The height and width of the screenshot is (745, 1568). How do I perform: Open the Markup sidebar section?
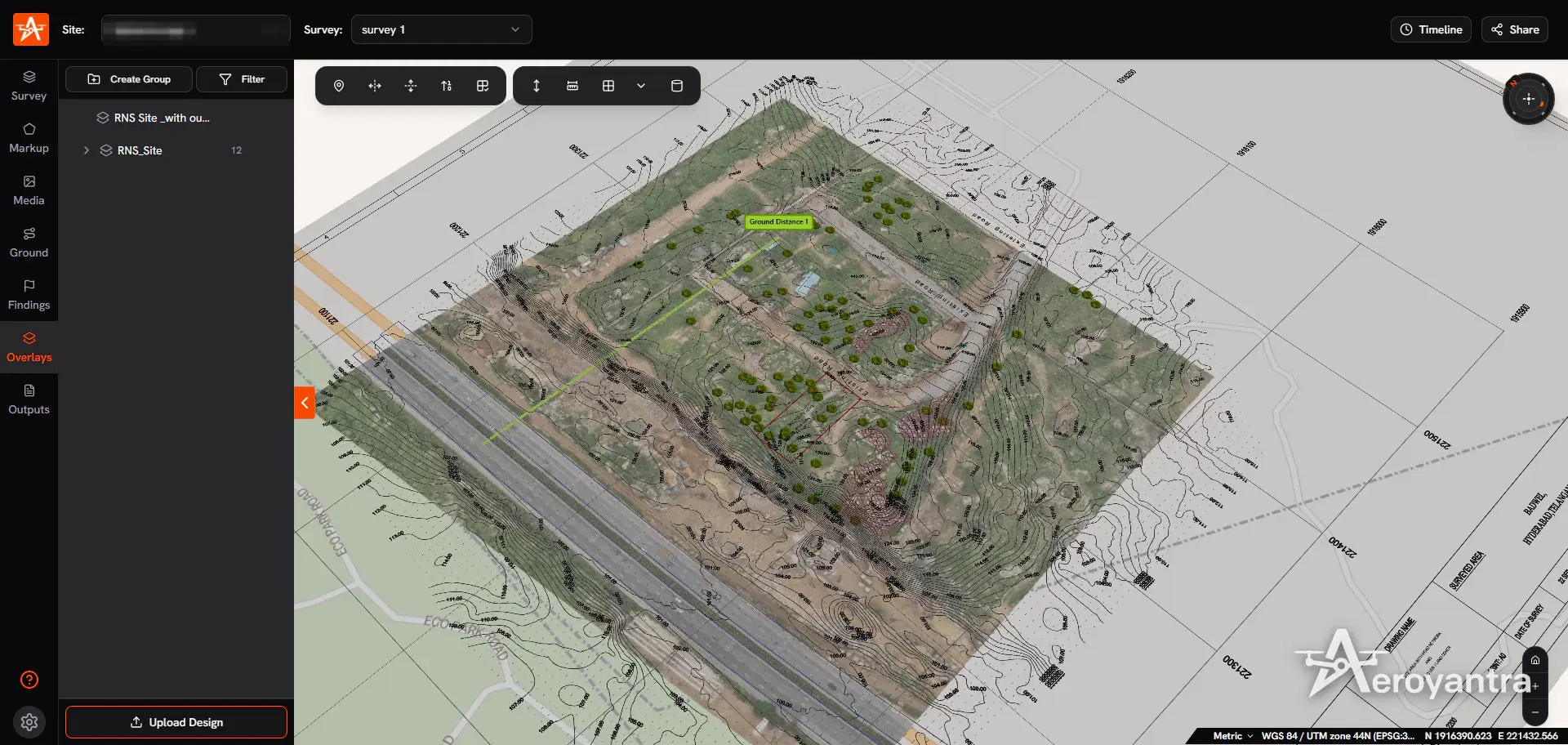coord(29,138)
